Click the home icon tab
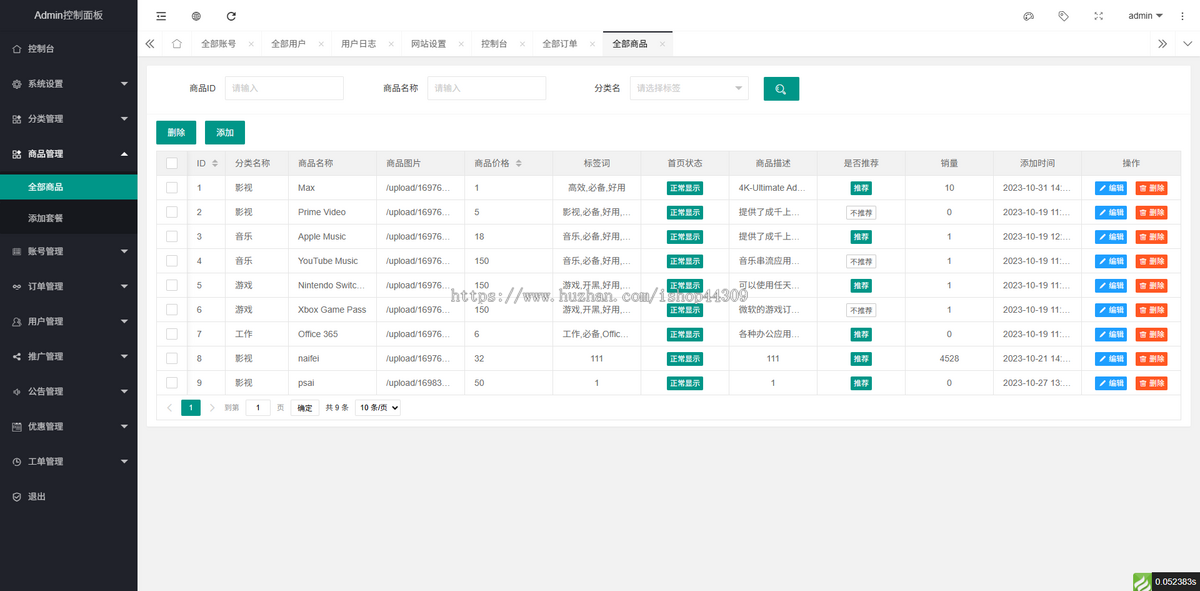The width and height of the screenshot is (1200, 591). (x=176, y=44)
